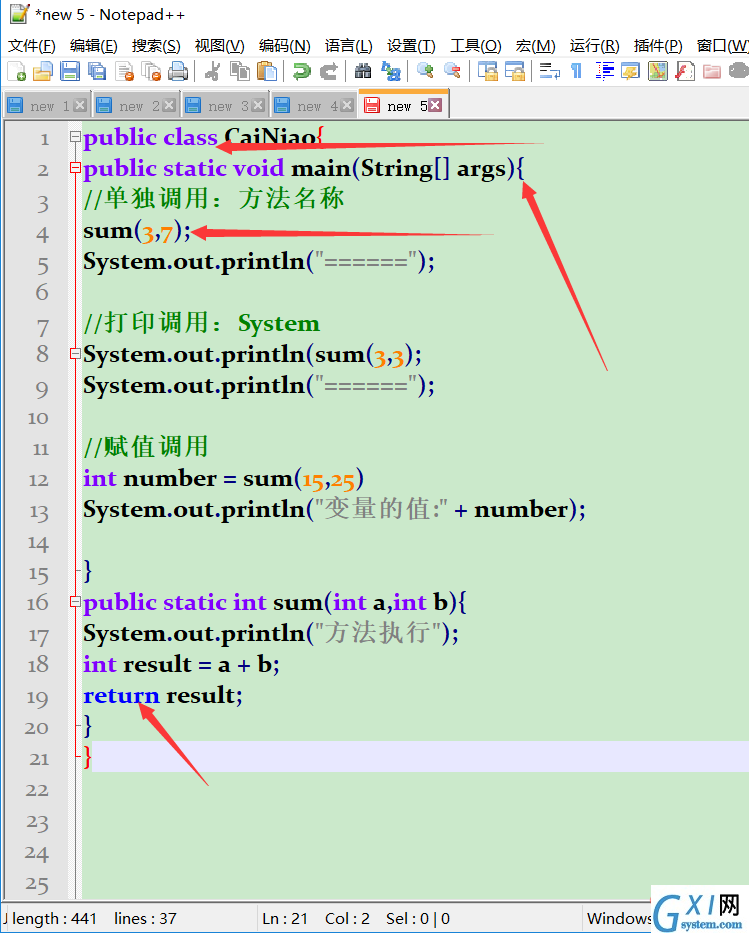Viewport: 749px width, 933px height.
Task: Collapse fold marker on line 8
Action: pos(75,353)
